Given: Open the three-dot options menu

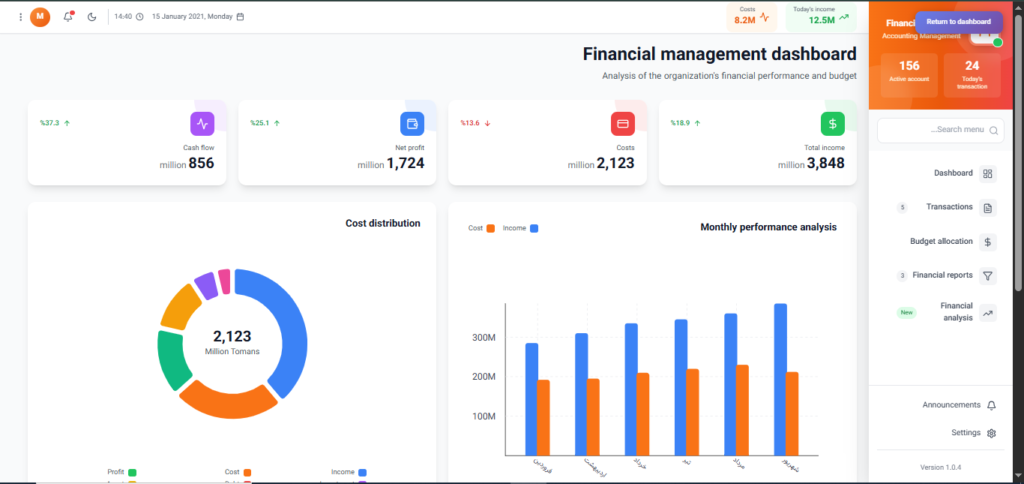Looking at the screenshot, I should (x=20, y=17).
